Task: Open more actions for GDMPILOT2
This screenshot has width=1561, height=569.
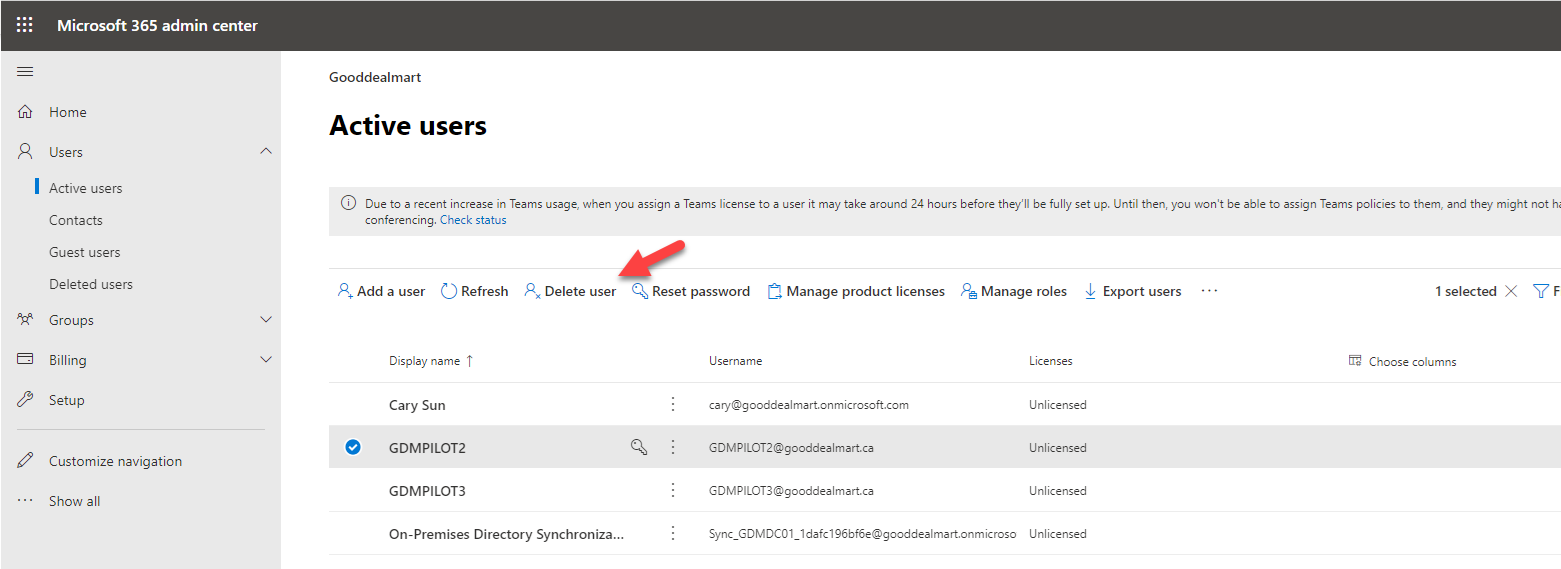Action: point(673,447)
